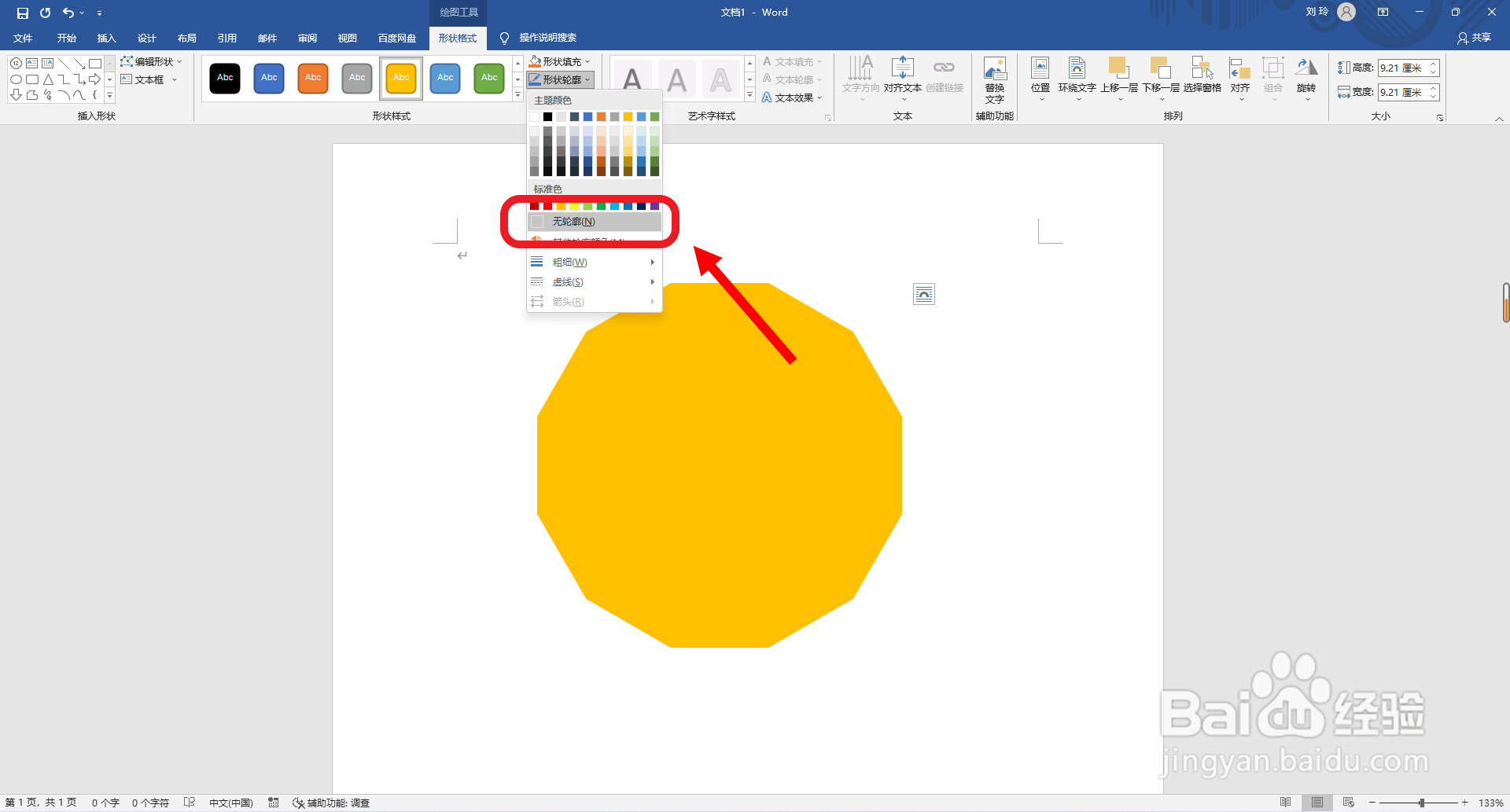Collapse the ribbon with the chevron
Viewport: 1510px width, 812px height.
[x=1499, y=119]
